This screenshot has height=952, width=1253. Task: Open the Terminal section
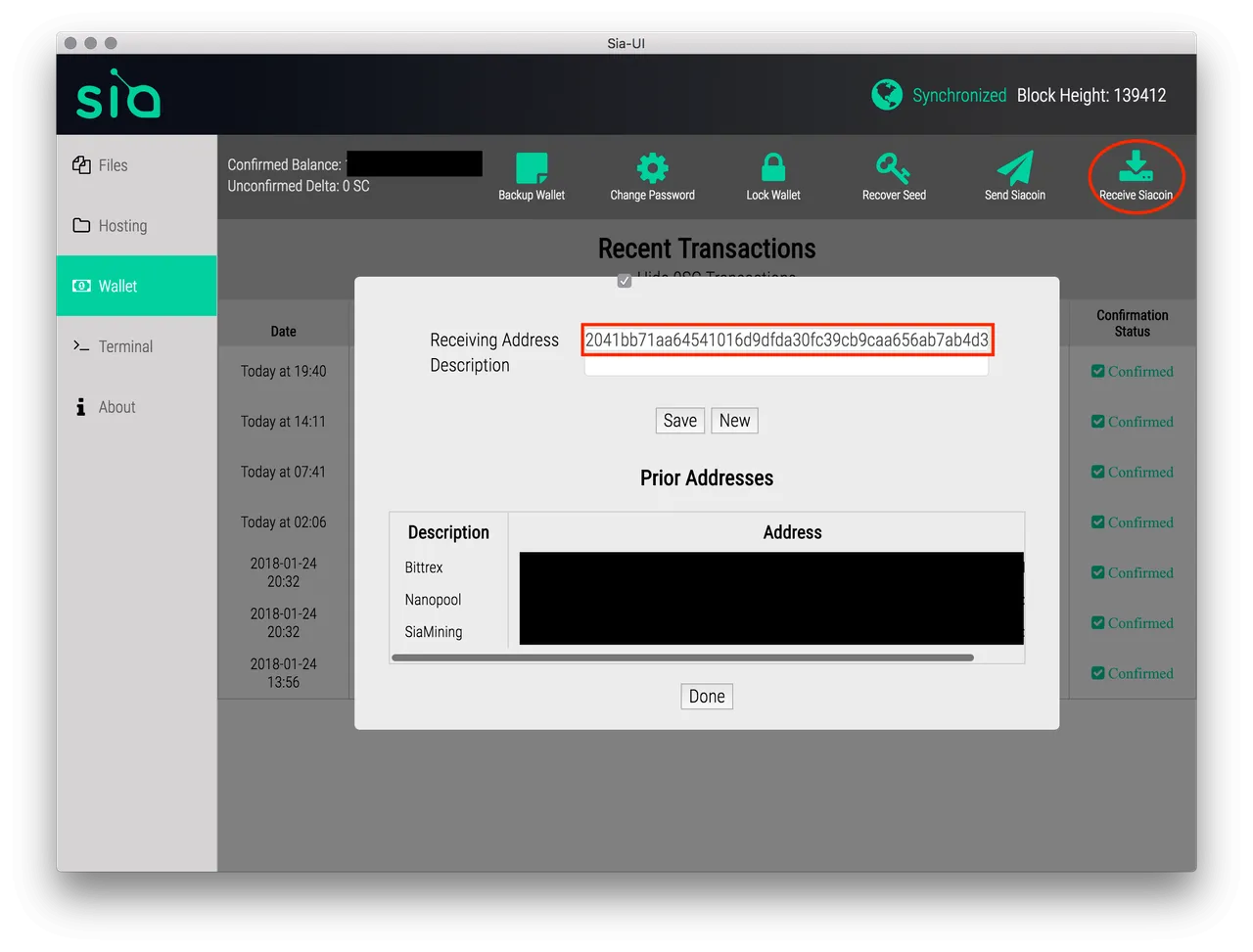pyautogui.click(x=136, y=346)
